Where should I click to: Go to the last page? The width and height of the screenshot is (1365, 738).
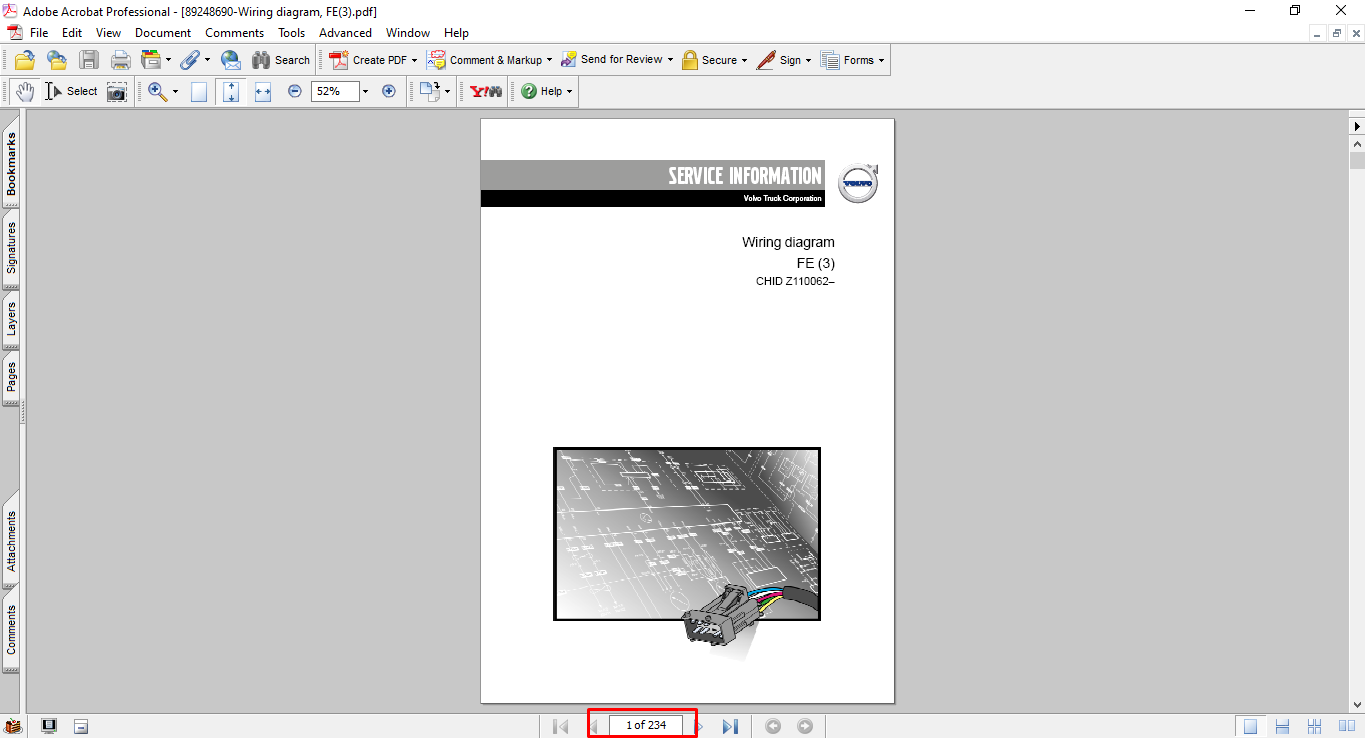[x=730, y=726]
